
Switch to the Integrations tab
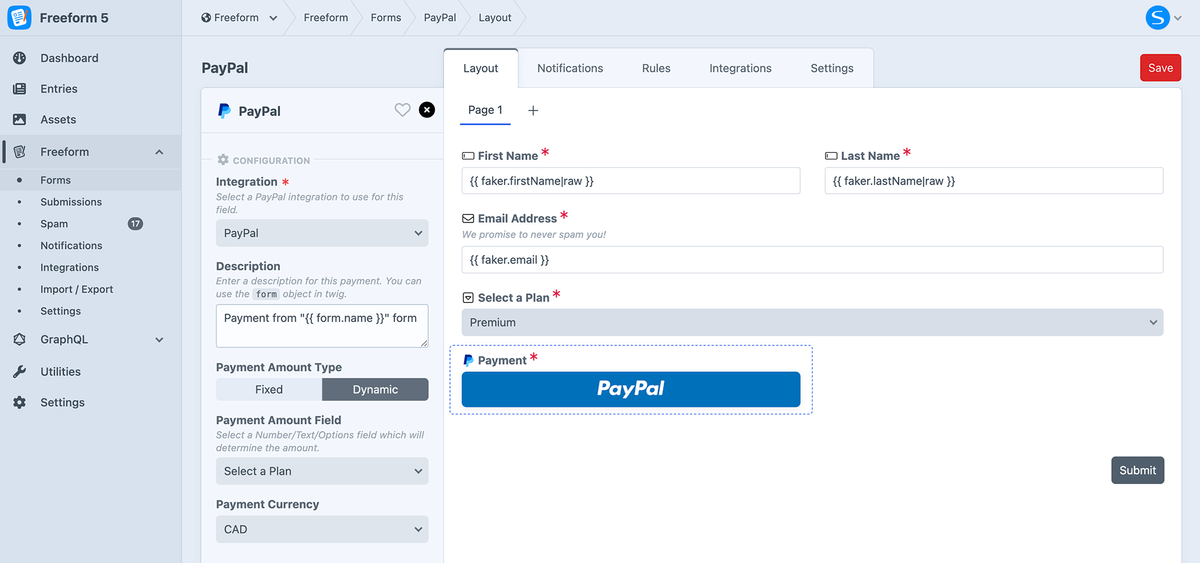click(x=740, y=68)
